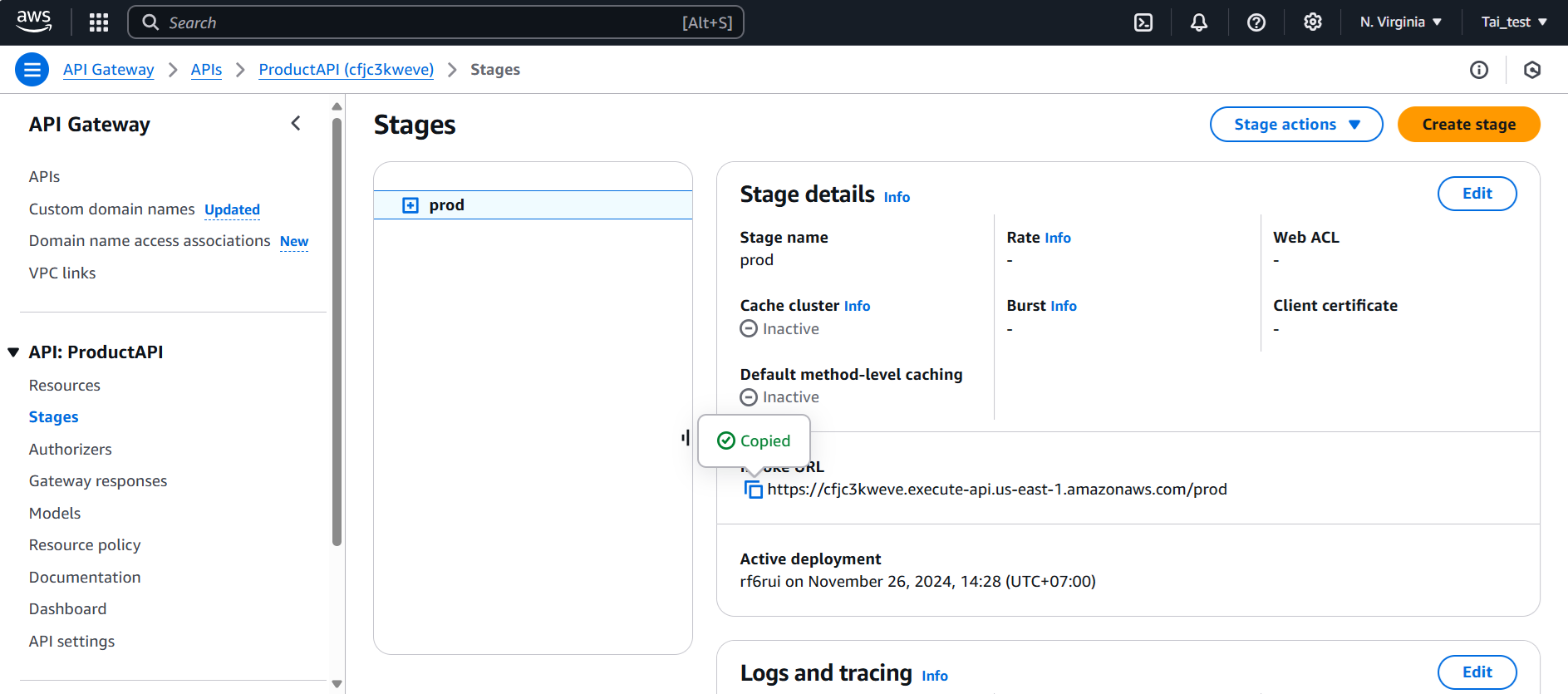Screen dimensions: 1568x694
Task: Open Info link next to Stage details
Action: 897,197
